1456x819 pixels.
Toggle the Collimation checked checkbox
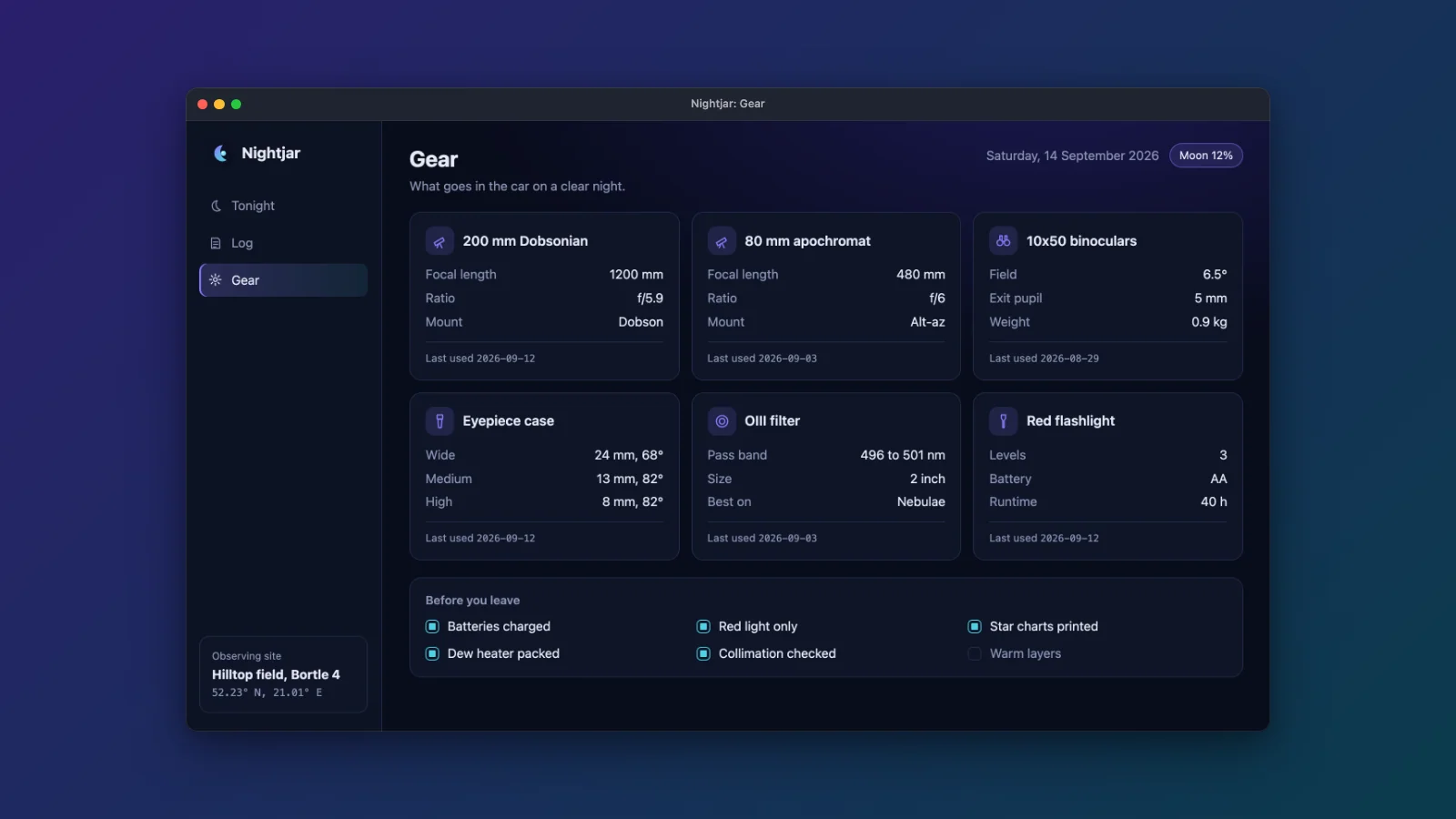tap(703, 653)
